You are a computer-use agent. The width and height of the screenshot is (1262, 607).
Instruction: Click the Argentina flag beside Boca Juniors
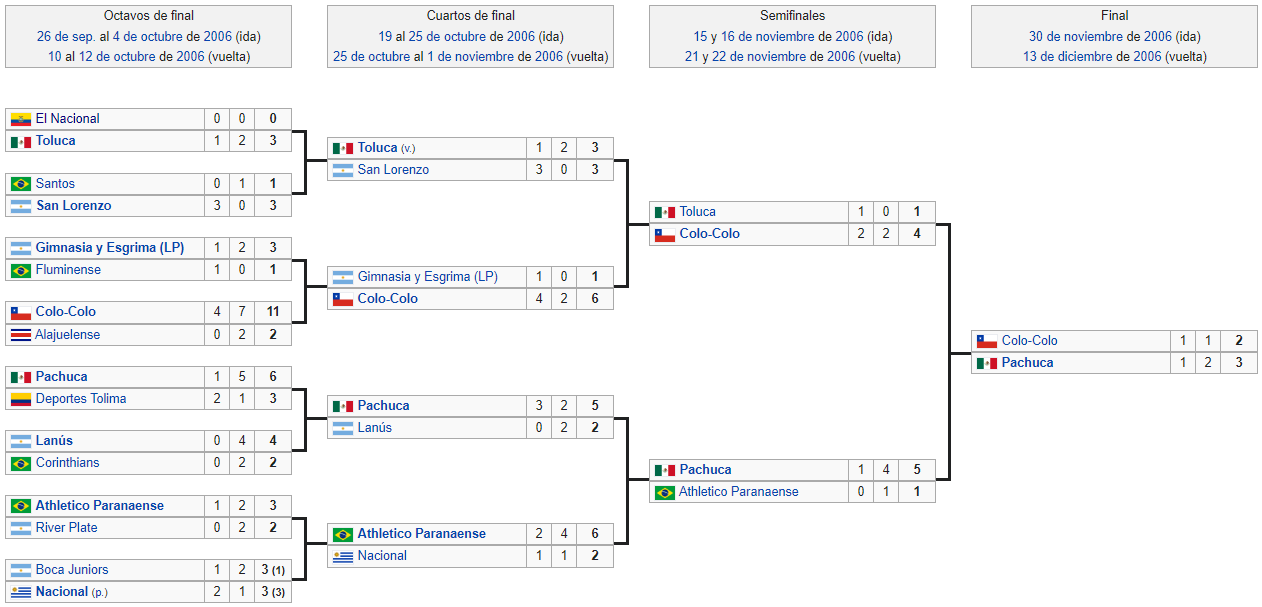pos(21,570)
